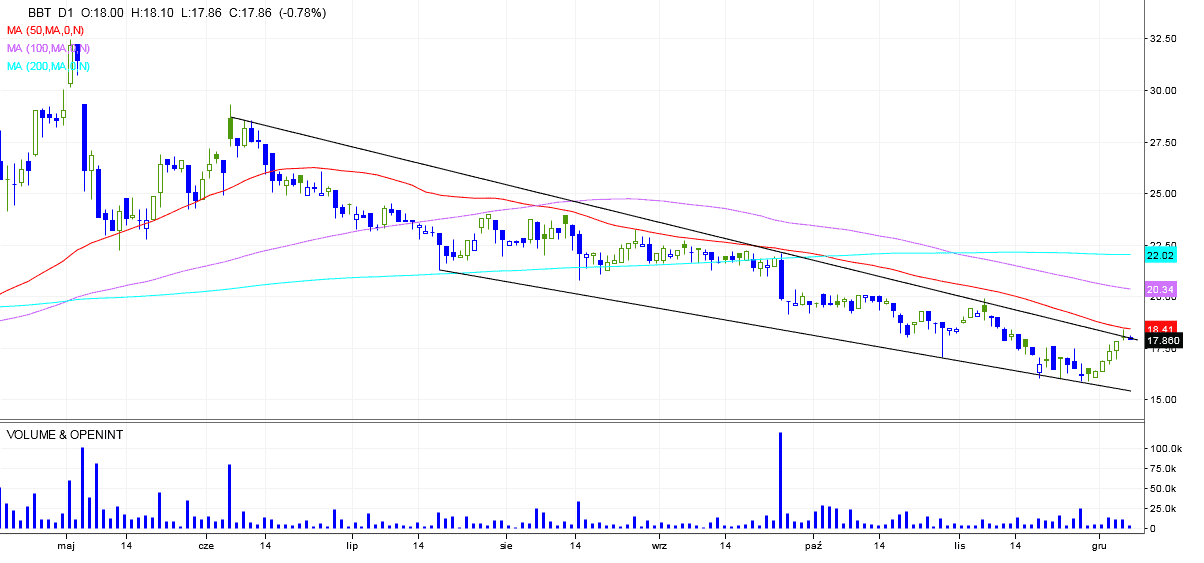Click the cyan 22.02 price tag
This screenshot has height=563, width=1204.
click(1160, 256)
